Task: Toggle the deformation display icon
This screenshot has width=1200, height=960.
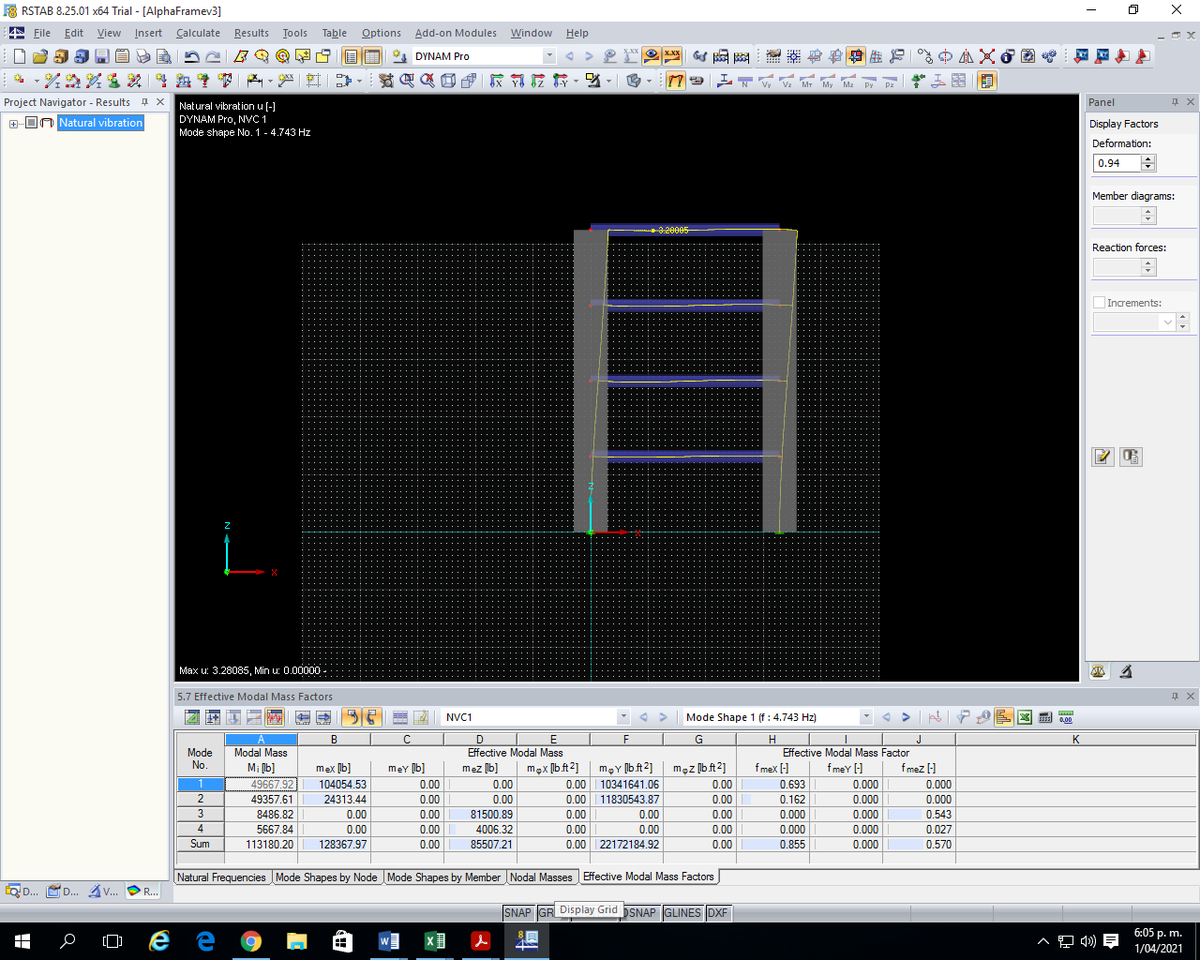Action: tap(675, 80)
